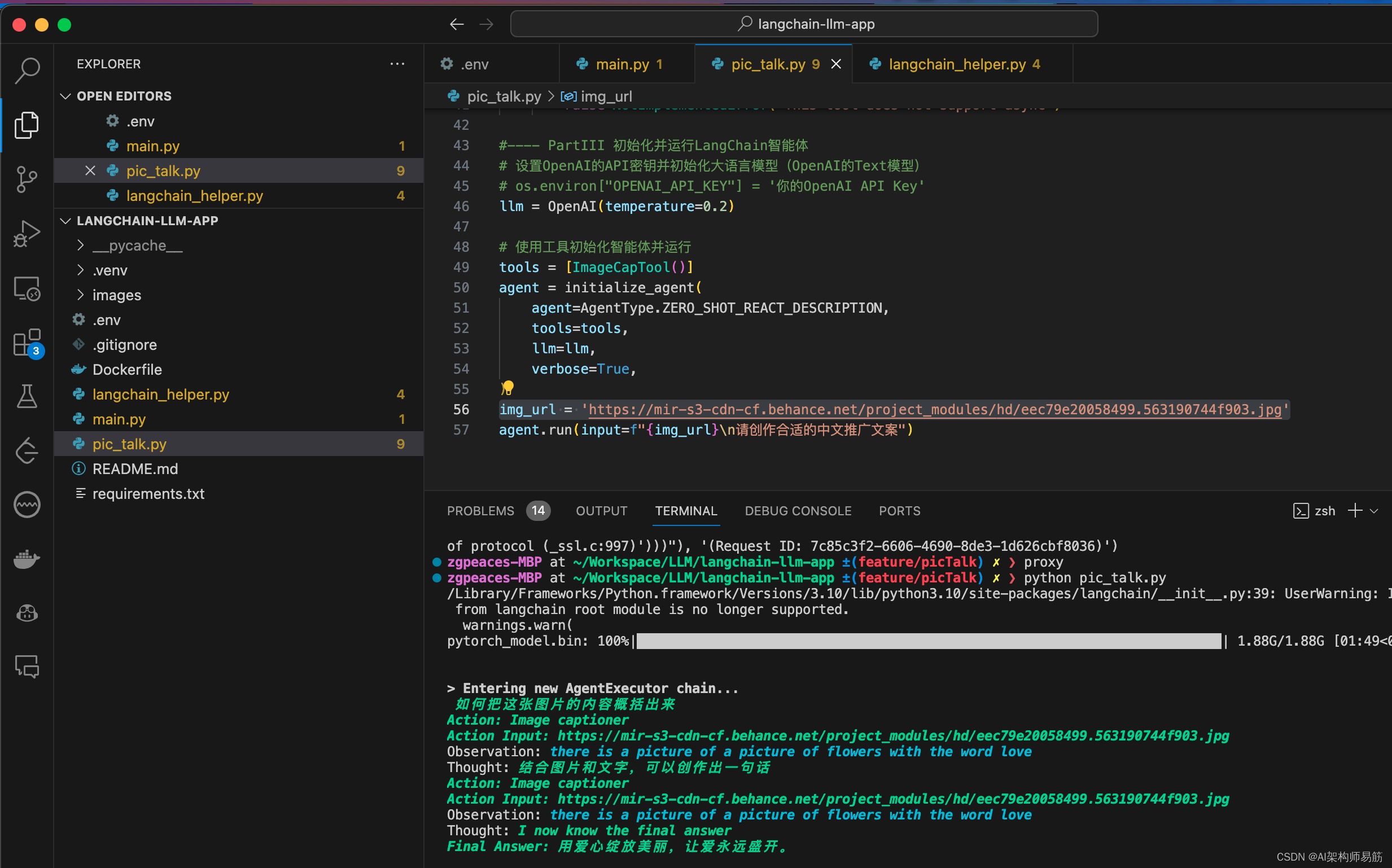Click the agent.run call on line 57

pos(706,429)
